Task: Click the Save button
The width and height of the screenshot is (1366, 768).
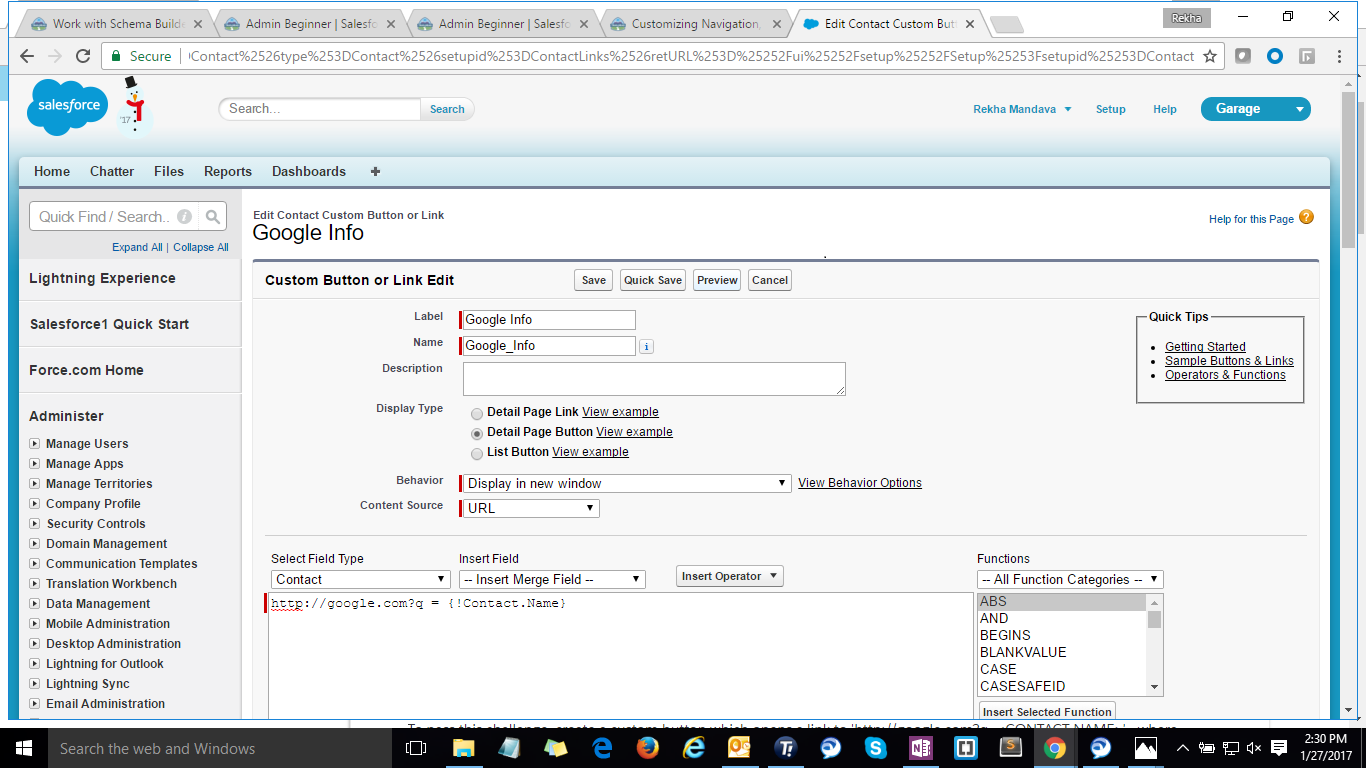Action: pos(594,280)
